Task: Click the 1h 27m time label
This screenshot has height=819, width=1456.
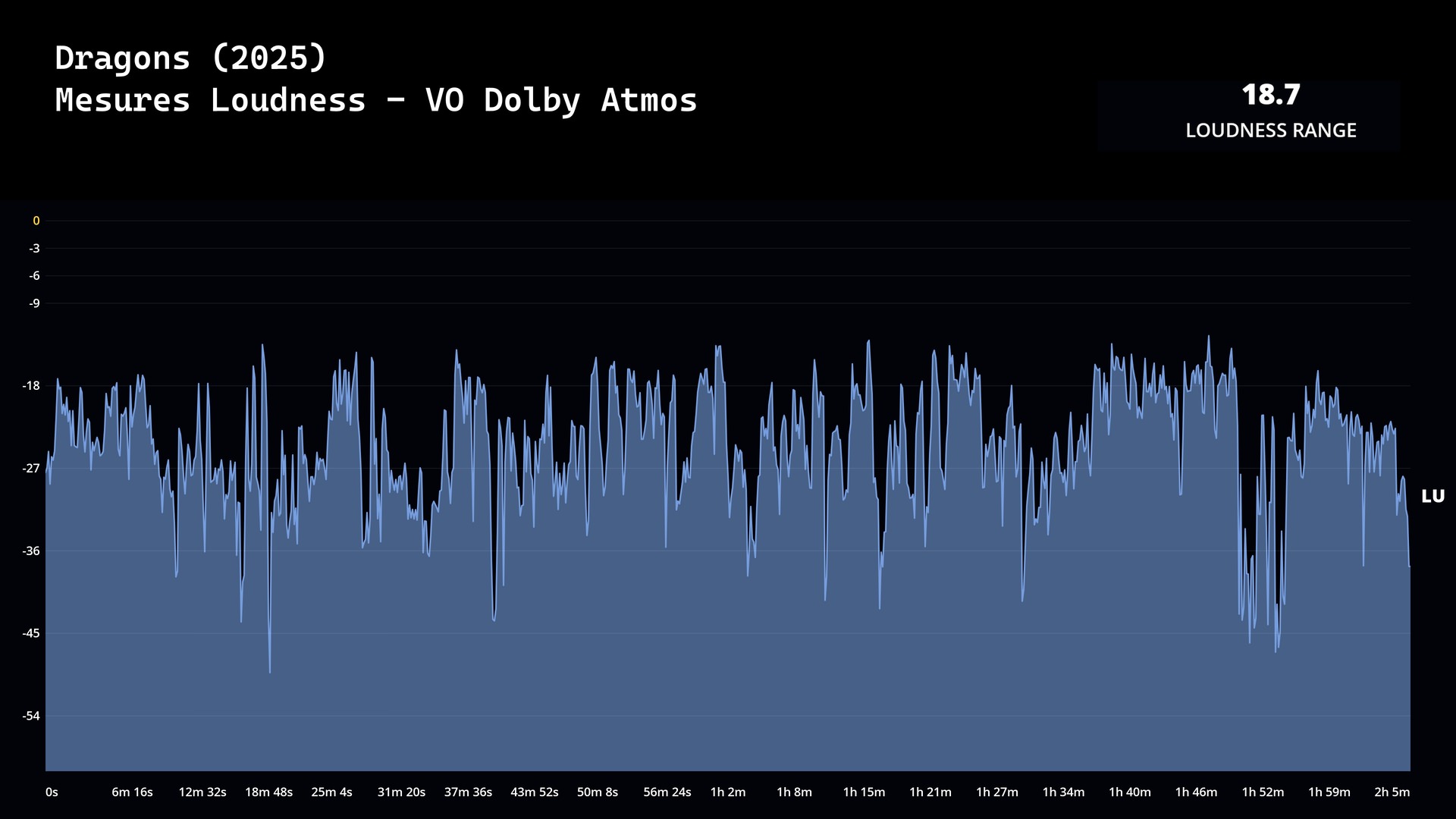Action: coord(997,792)
